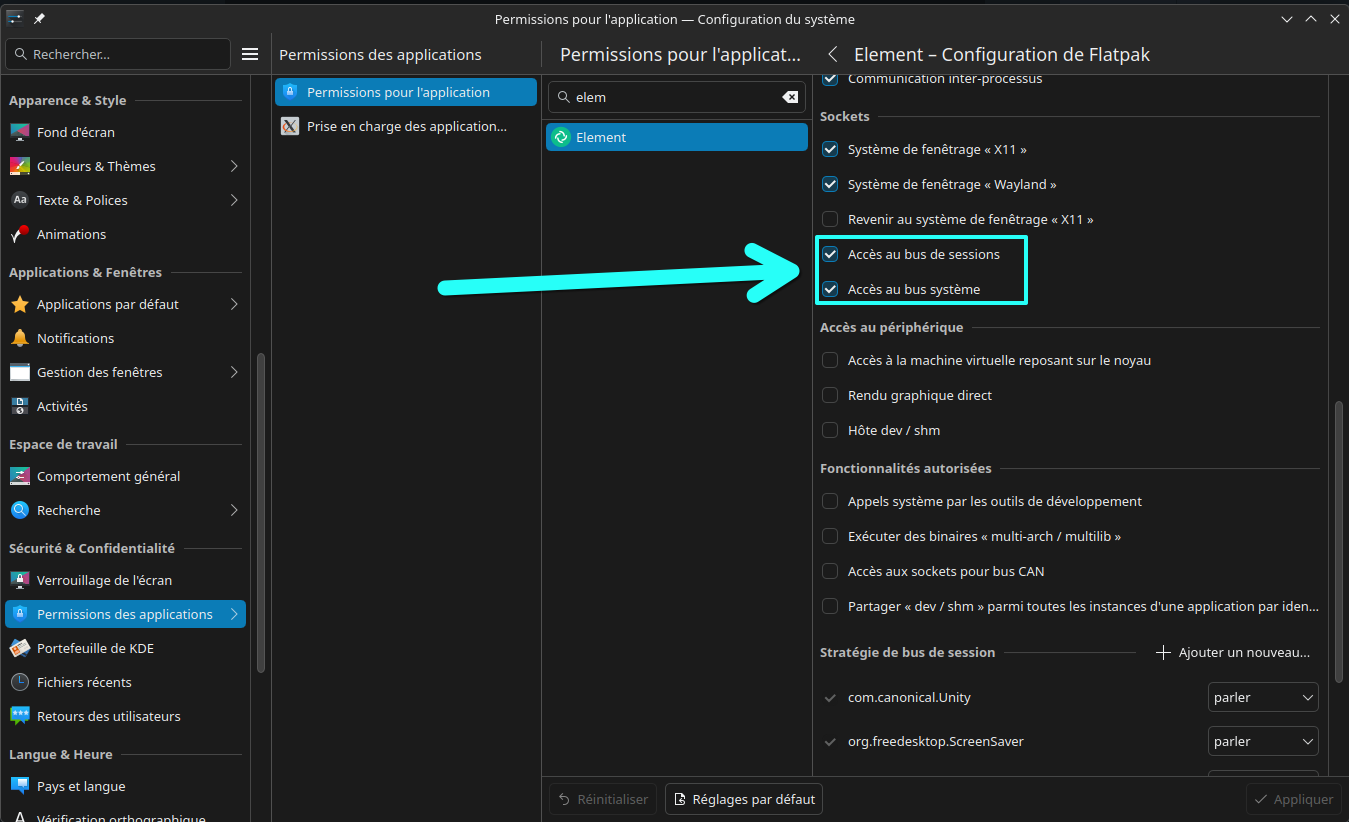The image size is (1349, 822).
Task: Click the Rechercher search field
Action: click(118, 54)
